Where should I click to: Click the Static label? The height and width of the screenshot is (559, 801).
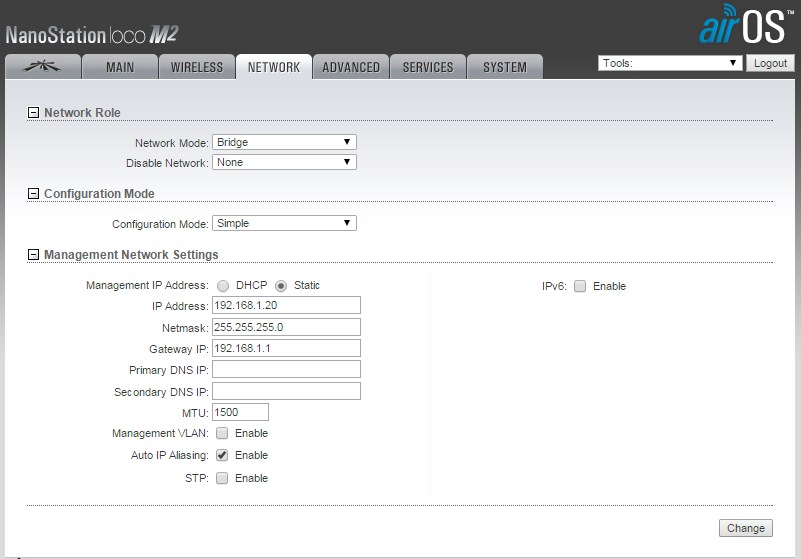[x=307, y=285]
